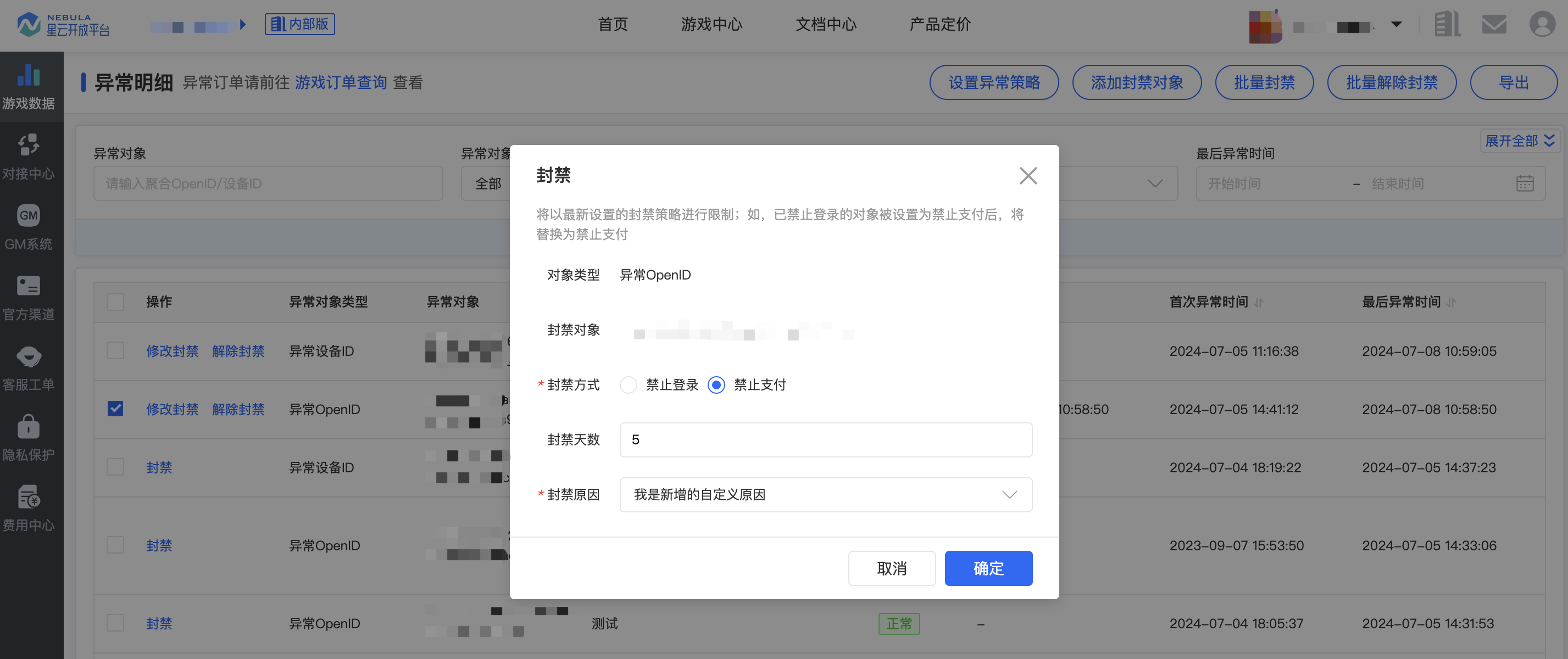Toggle the select-all checkbox in table header
Image resolution: width=1568 pixels, height=659 pixels.
coord(115,302)
